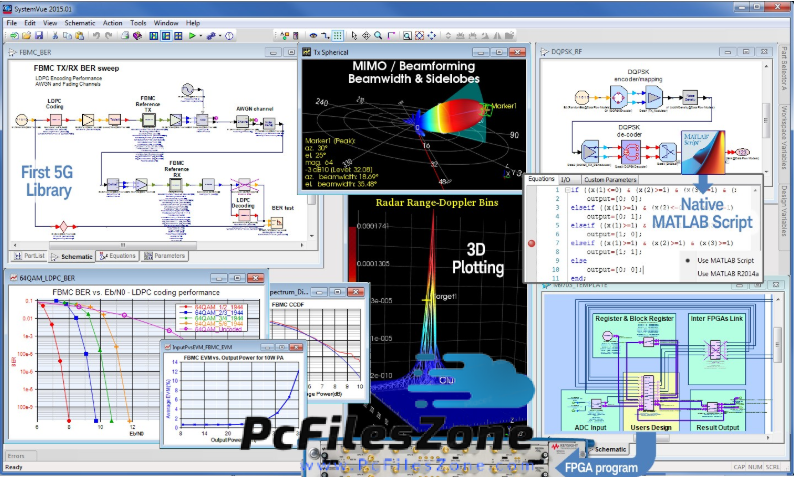
Task: Click the Undo arrow icon
Action: pos(93,35)
